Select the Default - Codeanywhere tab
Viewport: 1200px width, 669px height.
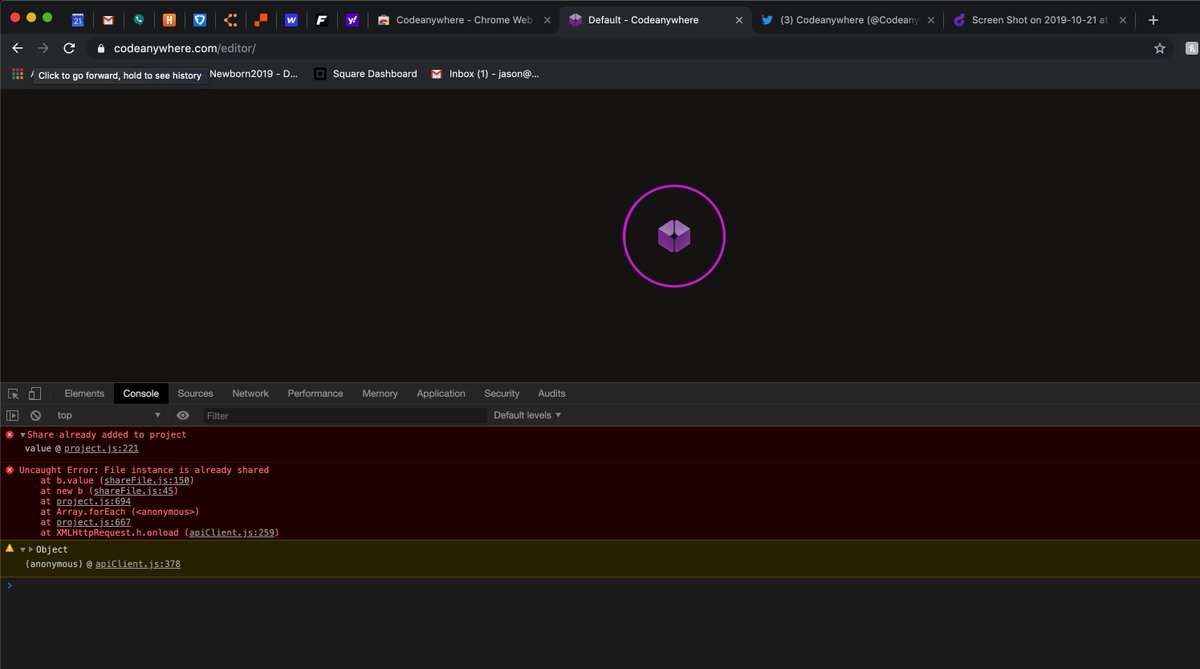(x=654, y=19)
